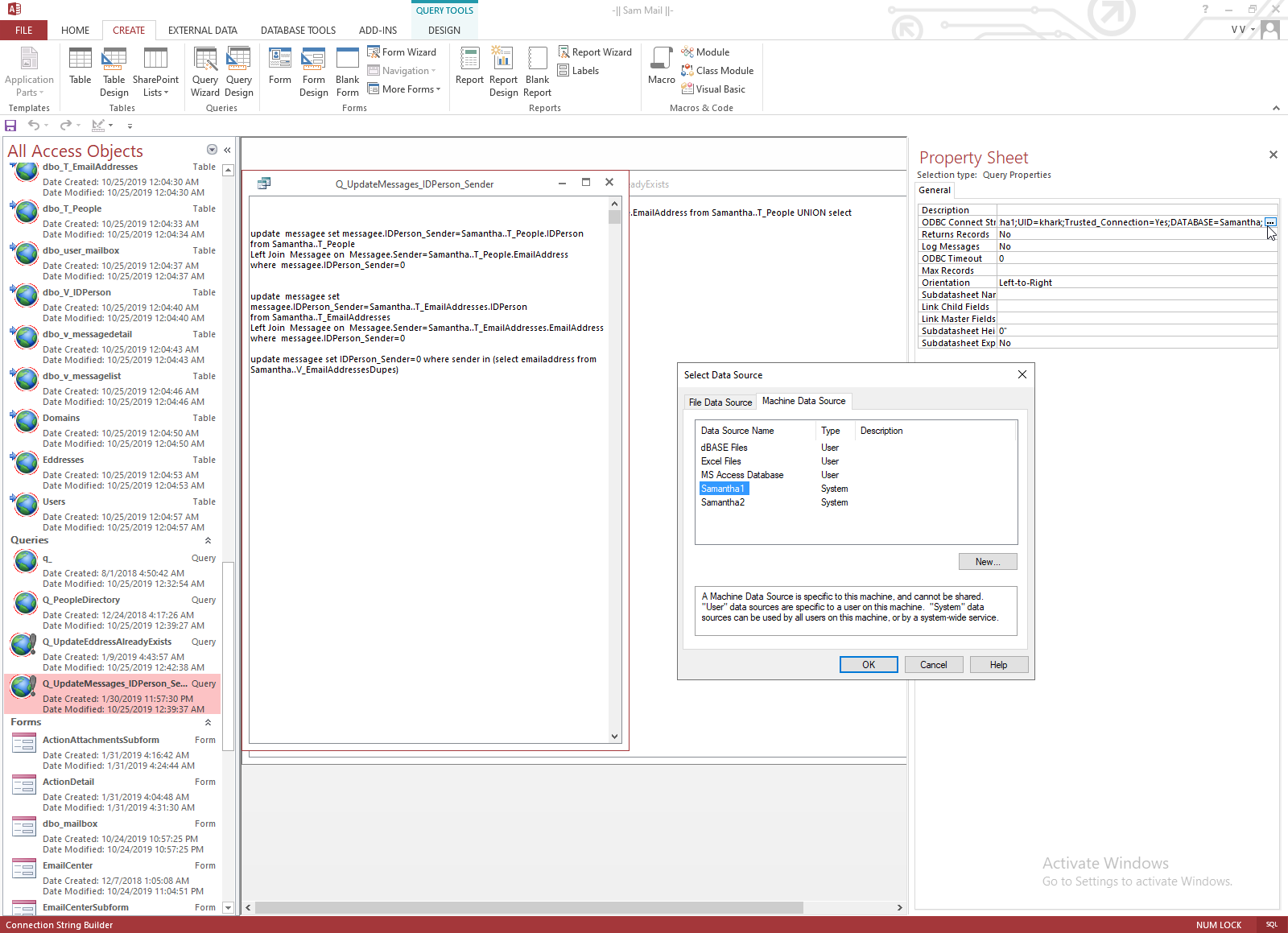Screen dimensions: 1288x933
Task: Select the Domains table
Action: [113, 428]
